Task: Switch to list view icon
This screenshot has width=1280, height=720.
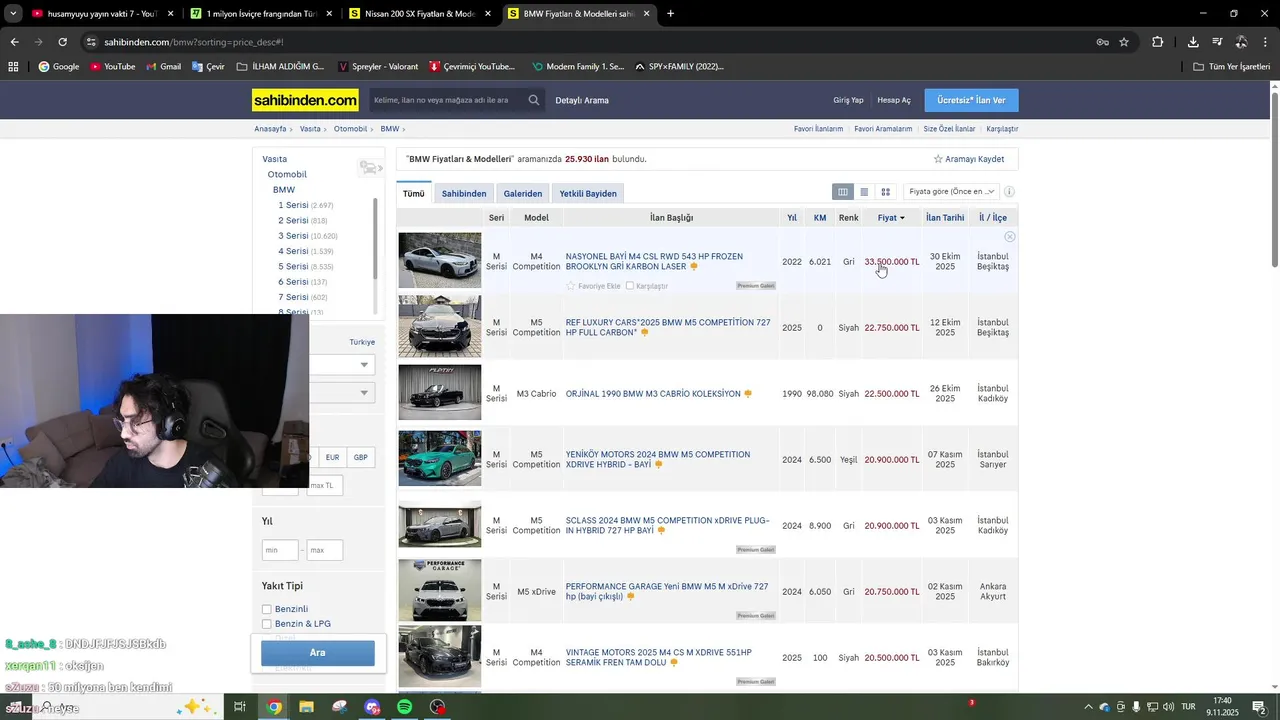Action: pos(864,192)
